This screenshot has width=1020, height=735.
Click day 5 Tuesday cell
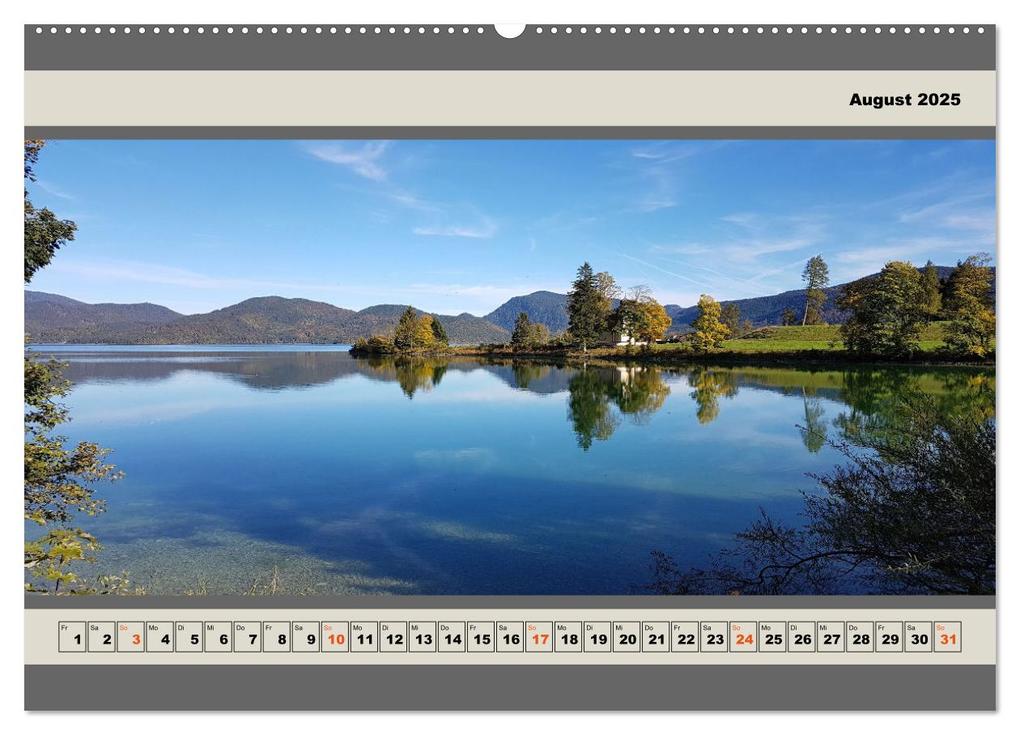point(189,637)
